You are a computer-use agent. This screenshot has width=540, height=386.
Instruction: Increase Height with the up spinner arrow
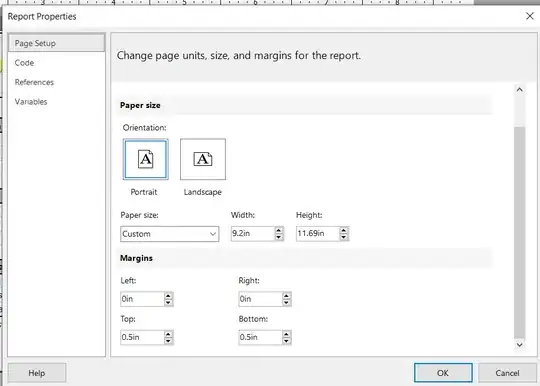(x=344, y=230)
